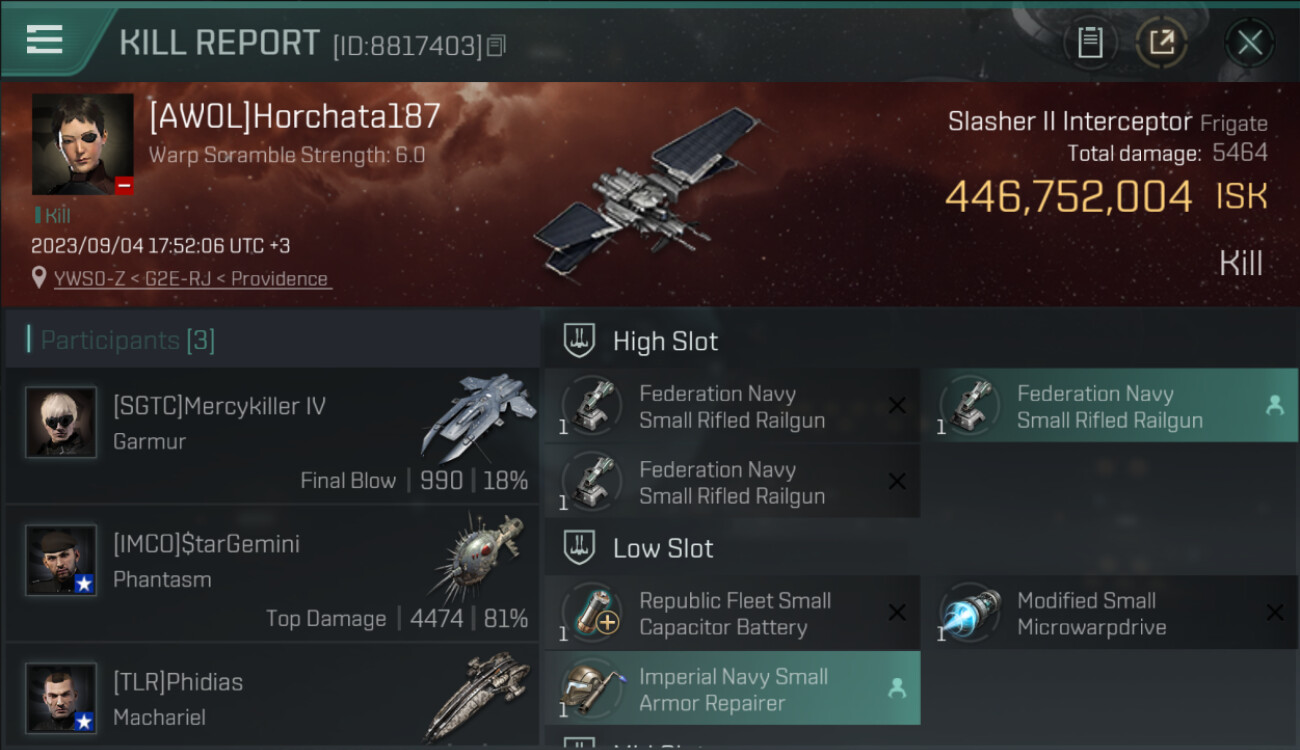This screenshot has width=1300, height=750.
Task: Click the Machariel ship icon
Action: pos(477,696)
